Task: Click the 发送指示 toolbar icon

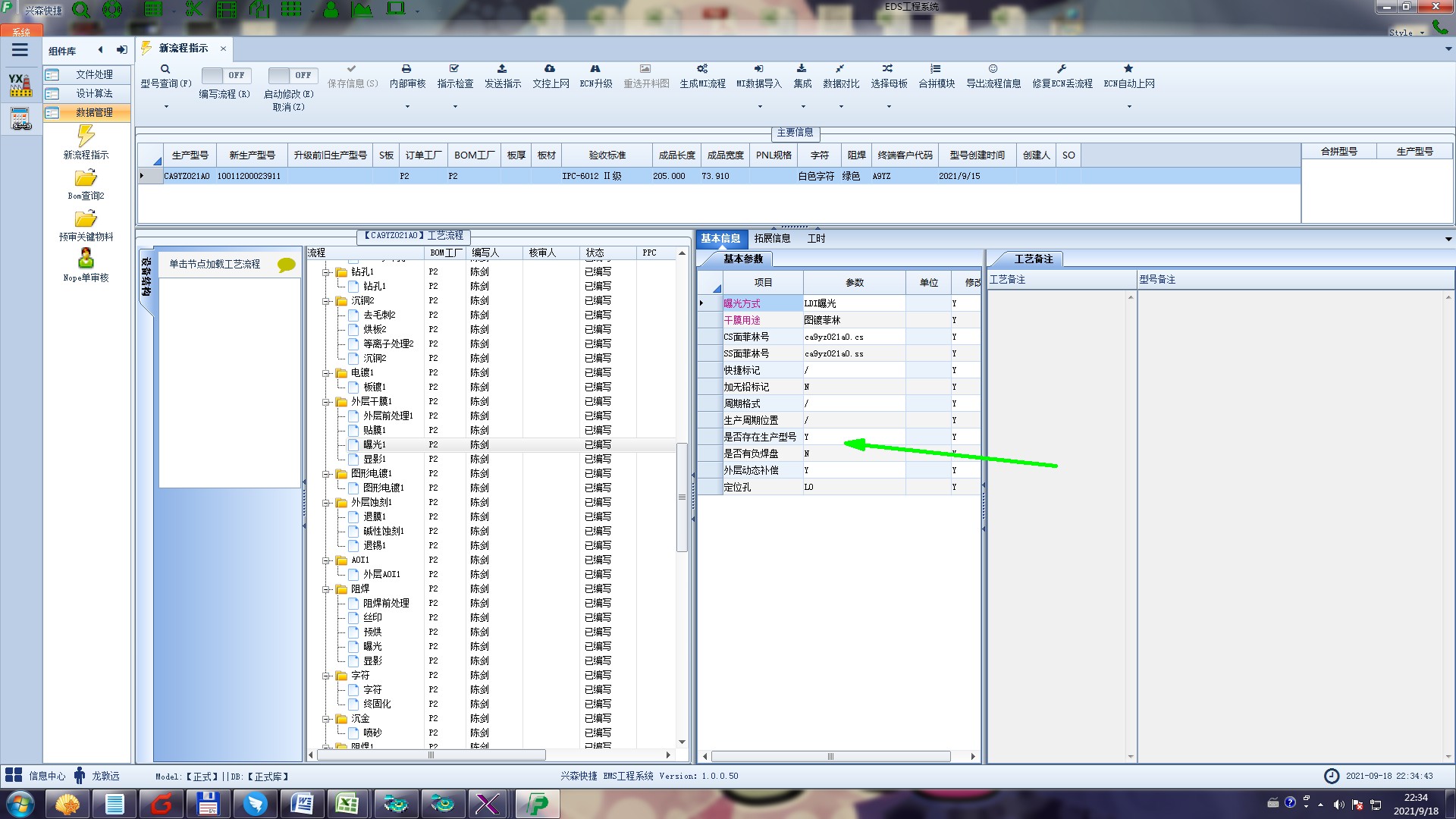Action: click(x=502, y=69)
